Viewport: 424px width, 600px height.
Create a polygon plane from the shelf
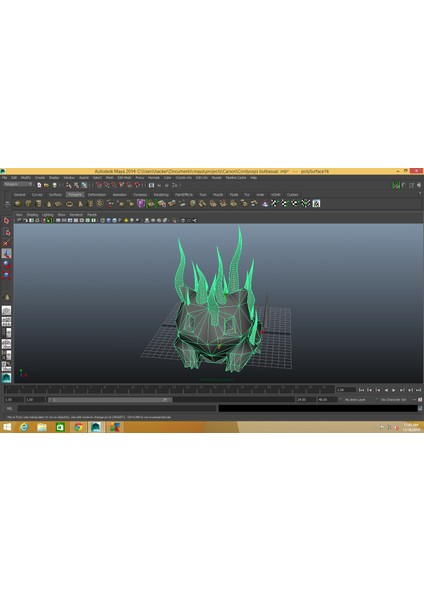coord(59,204)
